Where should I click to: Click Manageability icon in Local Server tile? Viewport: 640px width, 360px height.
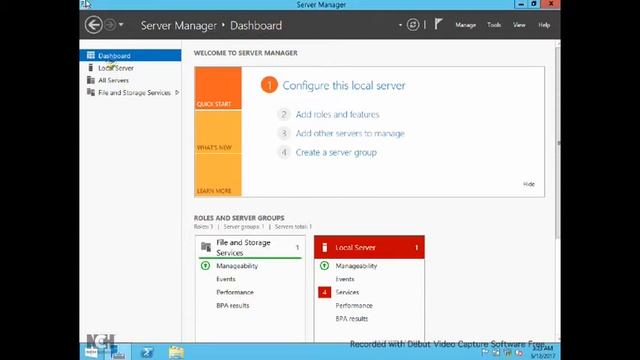pos(324,266)
